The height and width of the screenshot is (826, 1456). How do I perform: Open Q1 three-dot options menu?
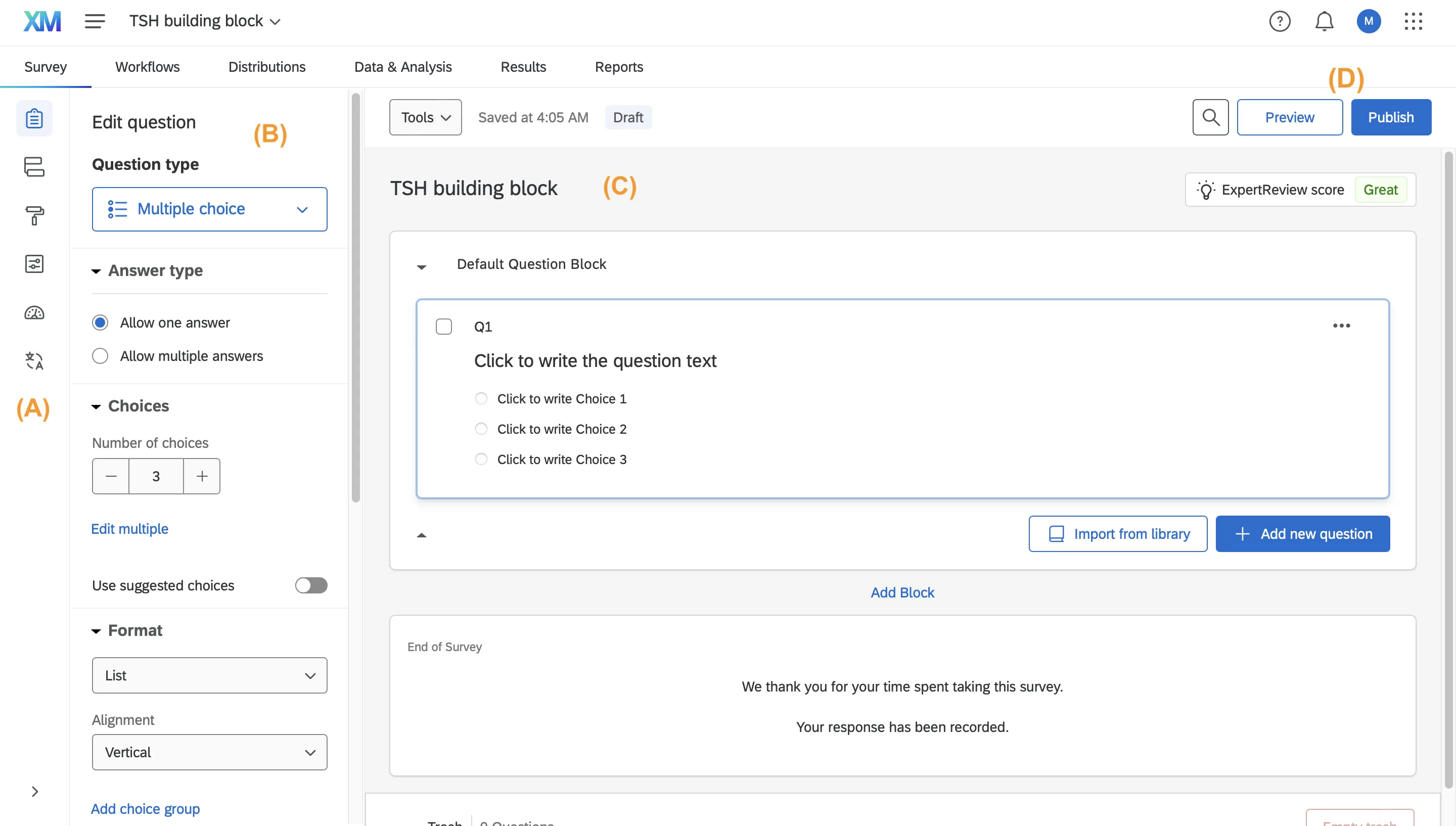[x=1341, y=326]
